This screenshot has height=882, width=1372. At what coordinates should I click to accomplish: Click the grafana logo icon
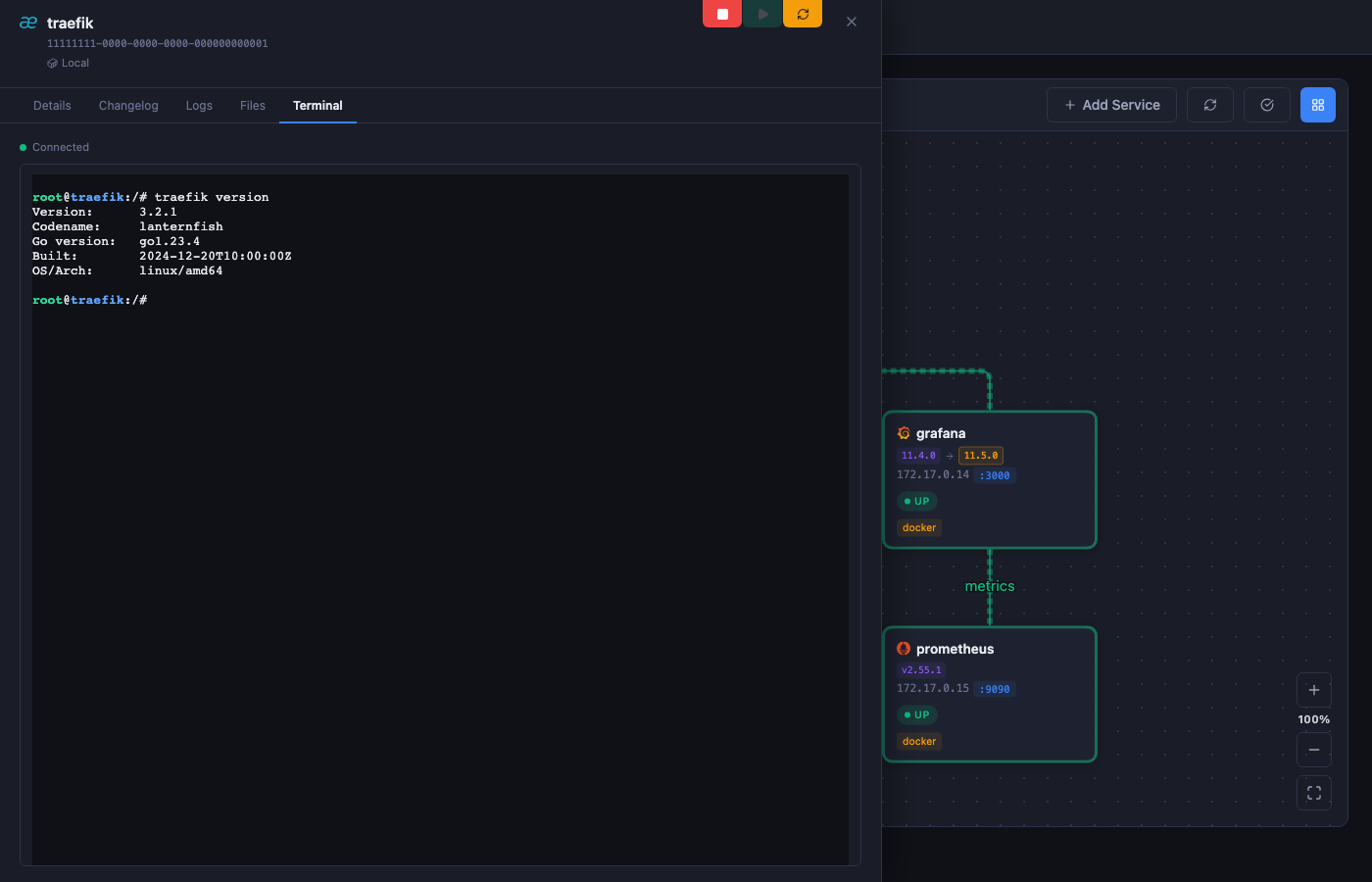tap(904, 433)
